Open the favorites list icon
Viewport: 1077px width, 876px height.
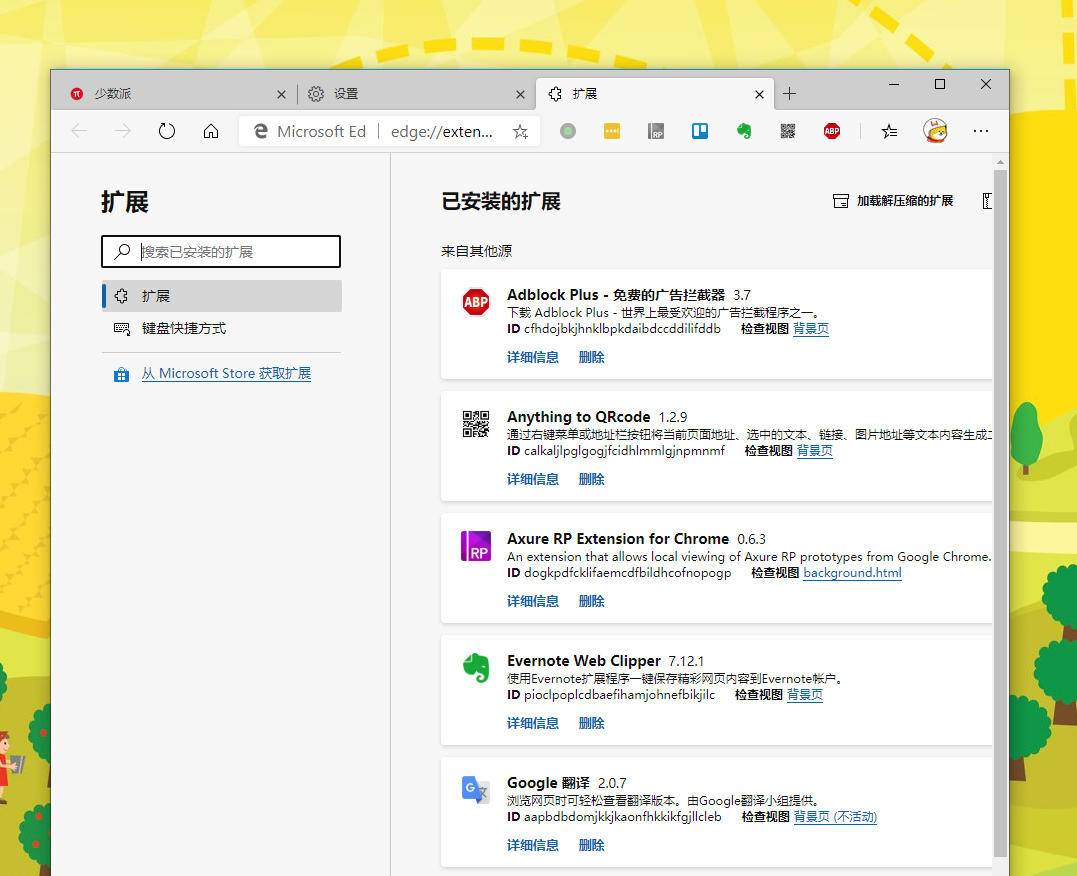click(889, 131)
